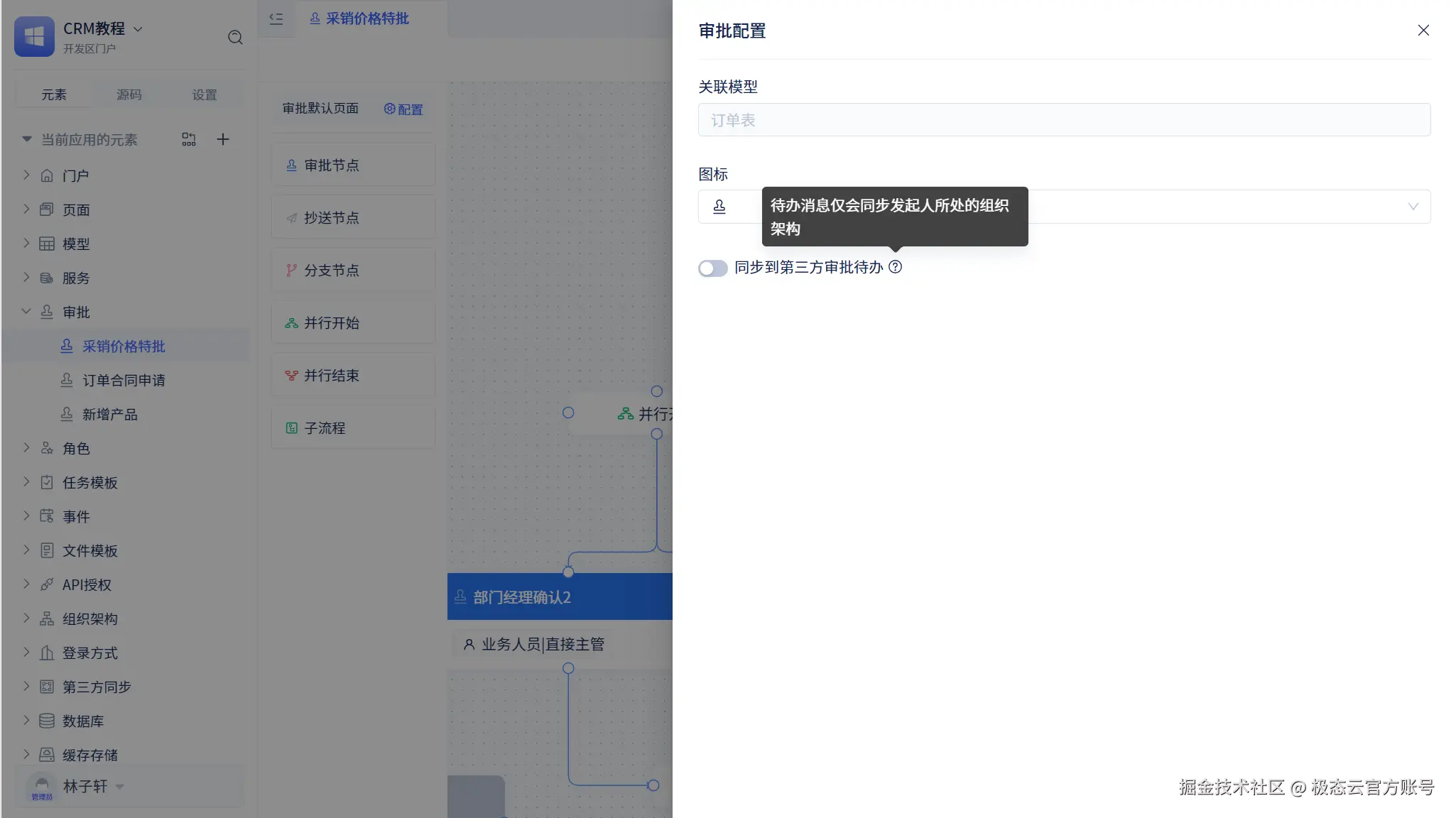Click the 关联模型 input field
The image size is (1456, 818).
(x=1063, y=120)
